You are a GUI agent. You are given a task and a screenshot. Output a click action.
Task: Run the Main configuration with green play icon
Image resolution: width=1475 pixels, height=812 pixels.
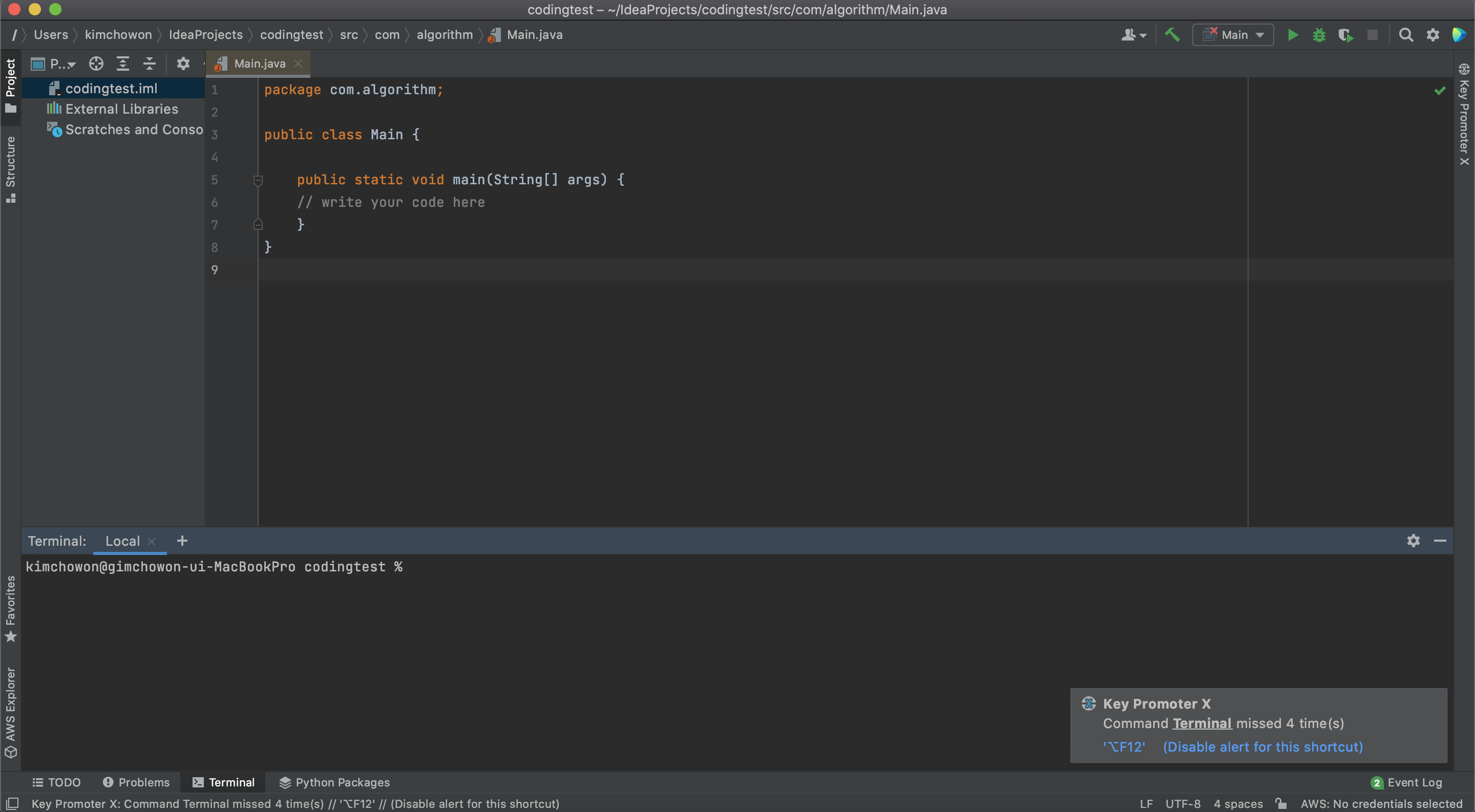click(x=1292, y=35)
